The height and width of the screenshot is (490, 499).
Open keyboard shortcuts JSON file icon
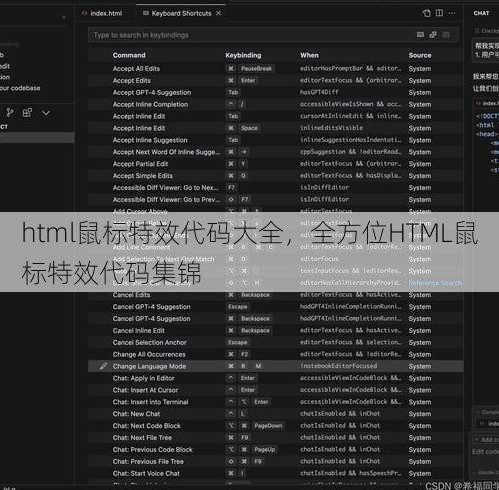click(x=426, y=13)
